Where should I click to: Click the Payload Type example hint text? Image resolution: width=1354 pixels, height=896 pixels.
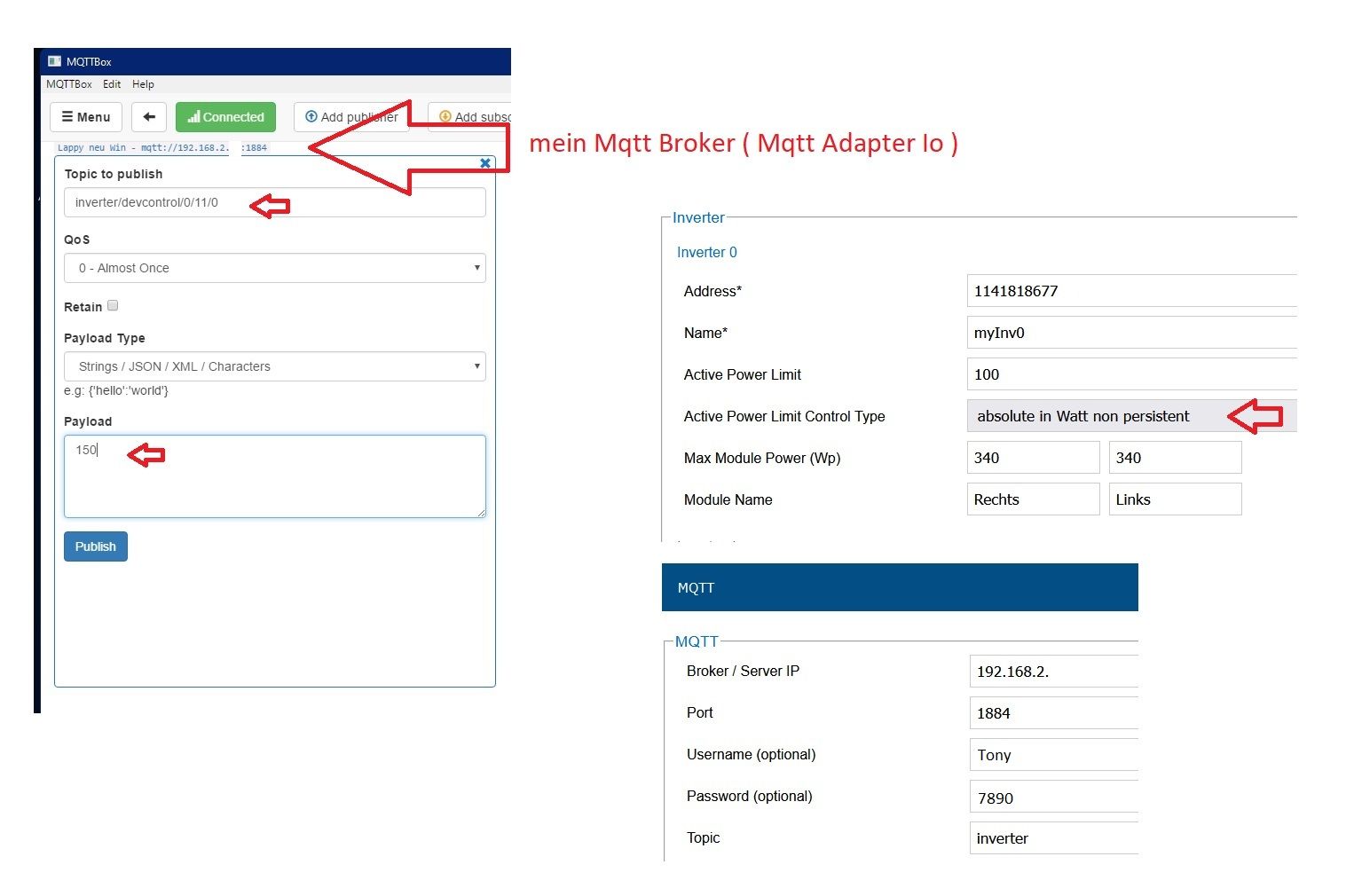coord(116,390)
